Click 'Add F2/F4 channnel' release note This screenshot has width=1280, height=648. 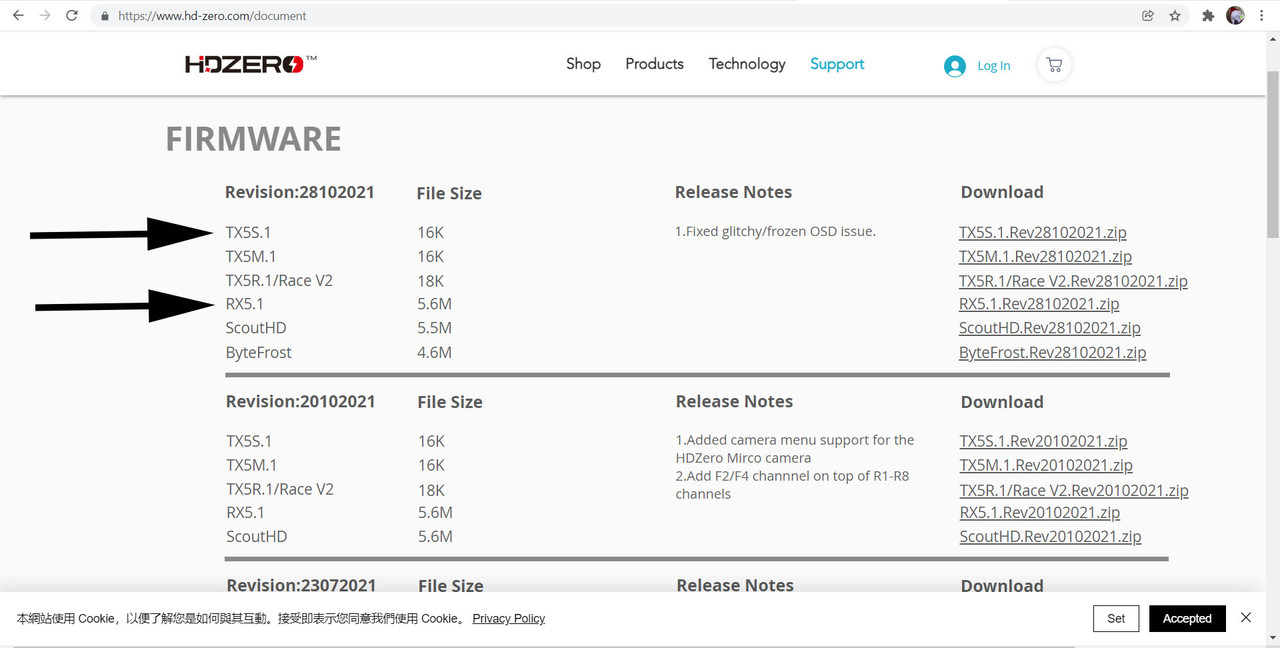point(792,485)
